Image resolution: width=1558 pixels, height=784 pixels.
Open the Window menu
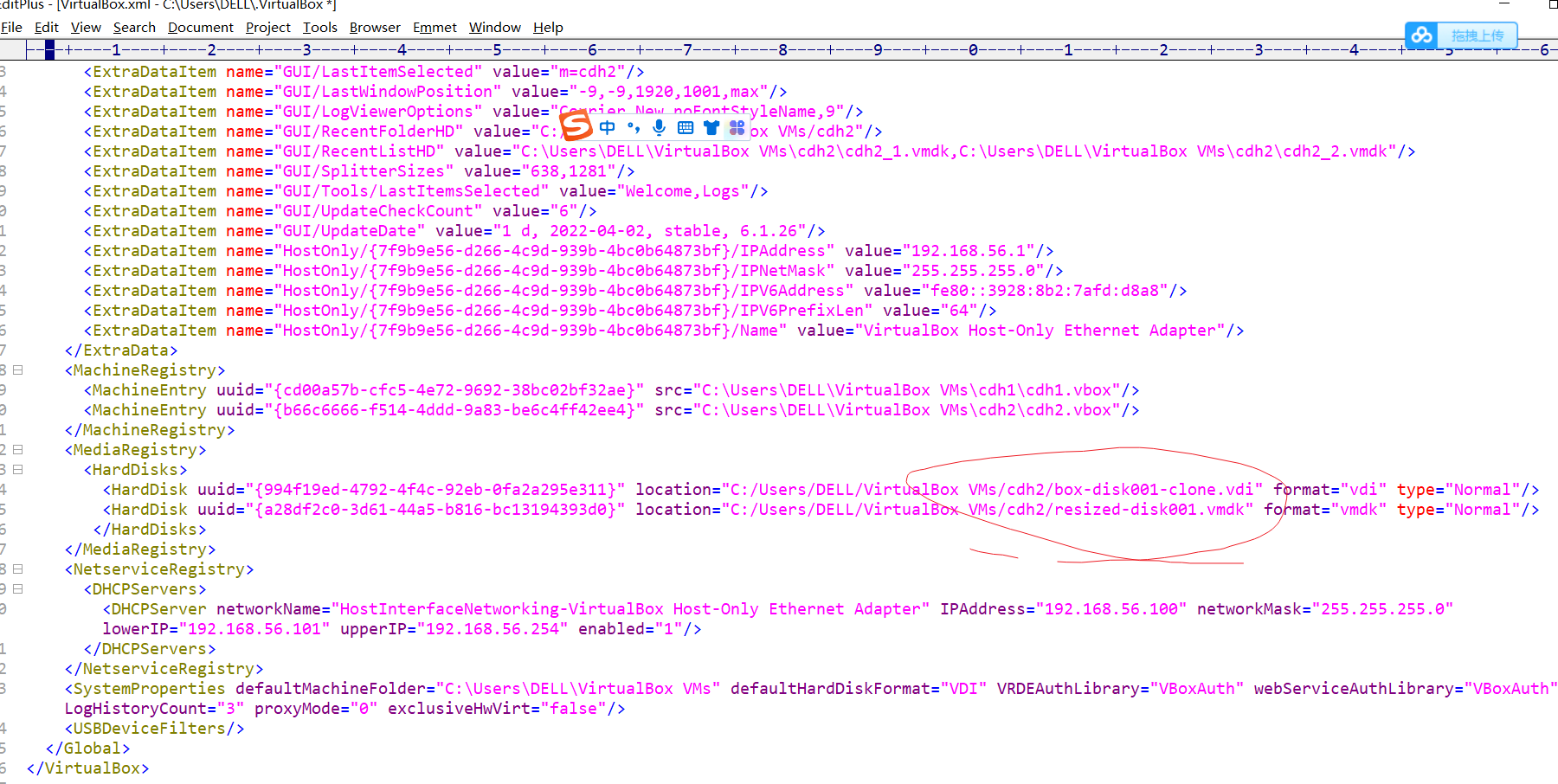click(495, 28)
